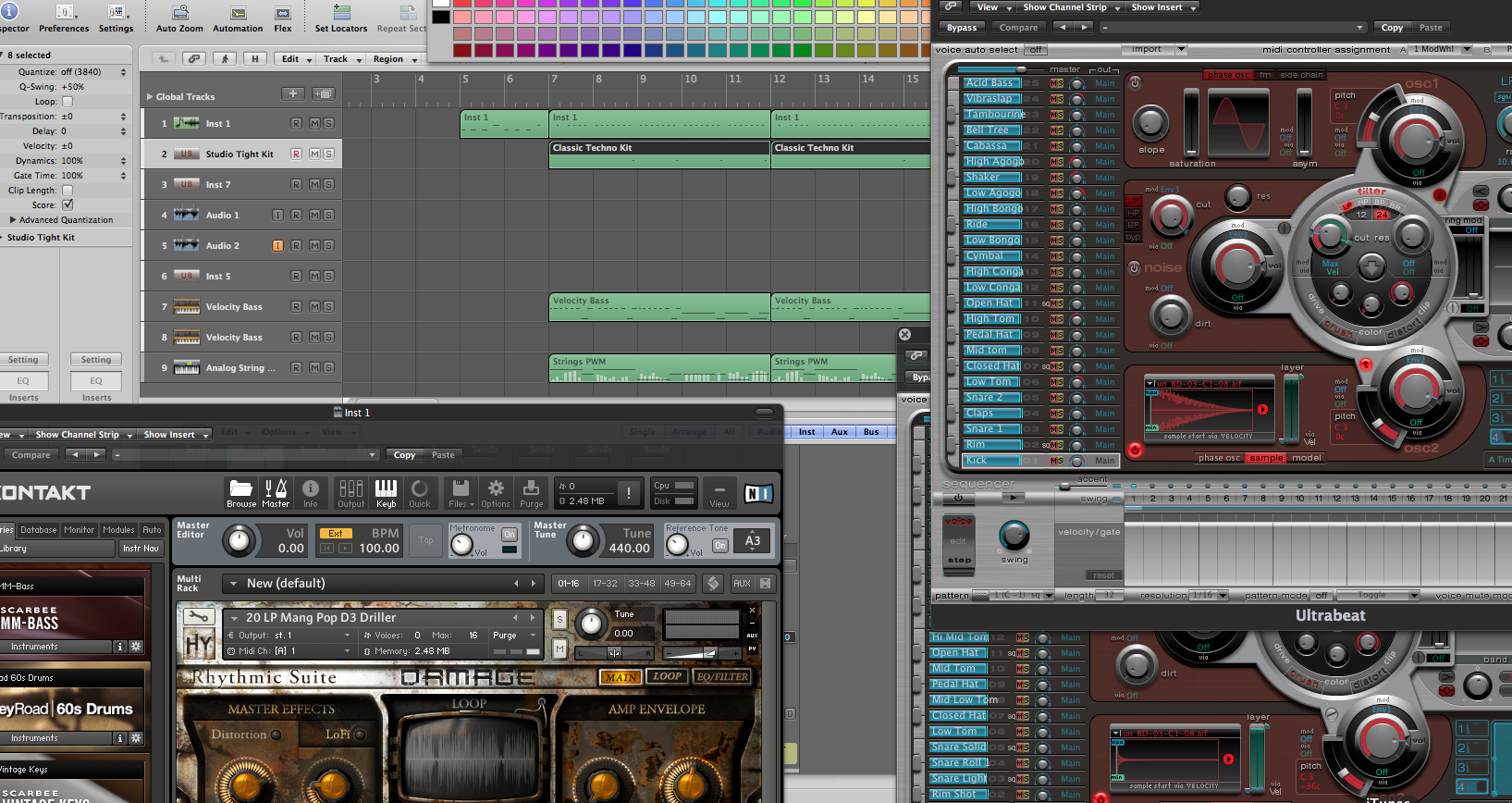Show the Kontakt Keyb keyboard
This screenshot has width=1512, height=803.
(386, 493)
